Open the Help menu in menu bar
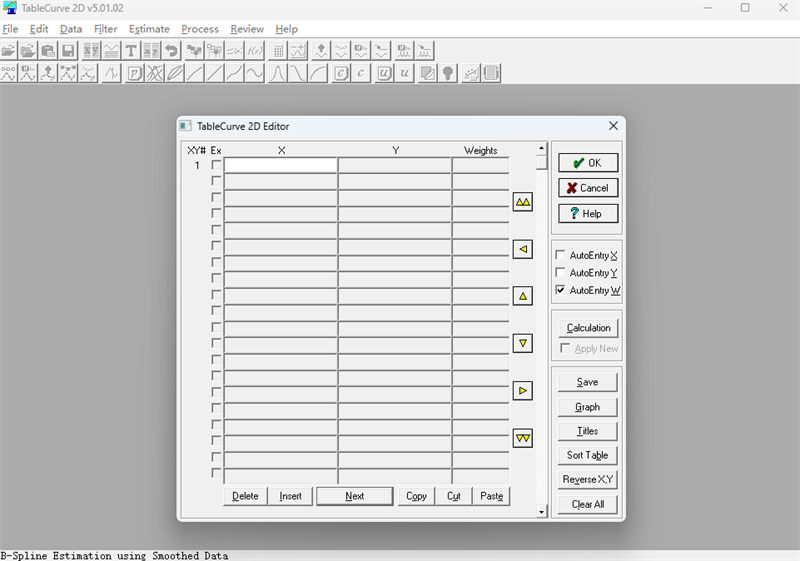Screen dimensions: 800x561 point(286,29)
